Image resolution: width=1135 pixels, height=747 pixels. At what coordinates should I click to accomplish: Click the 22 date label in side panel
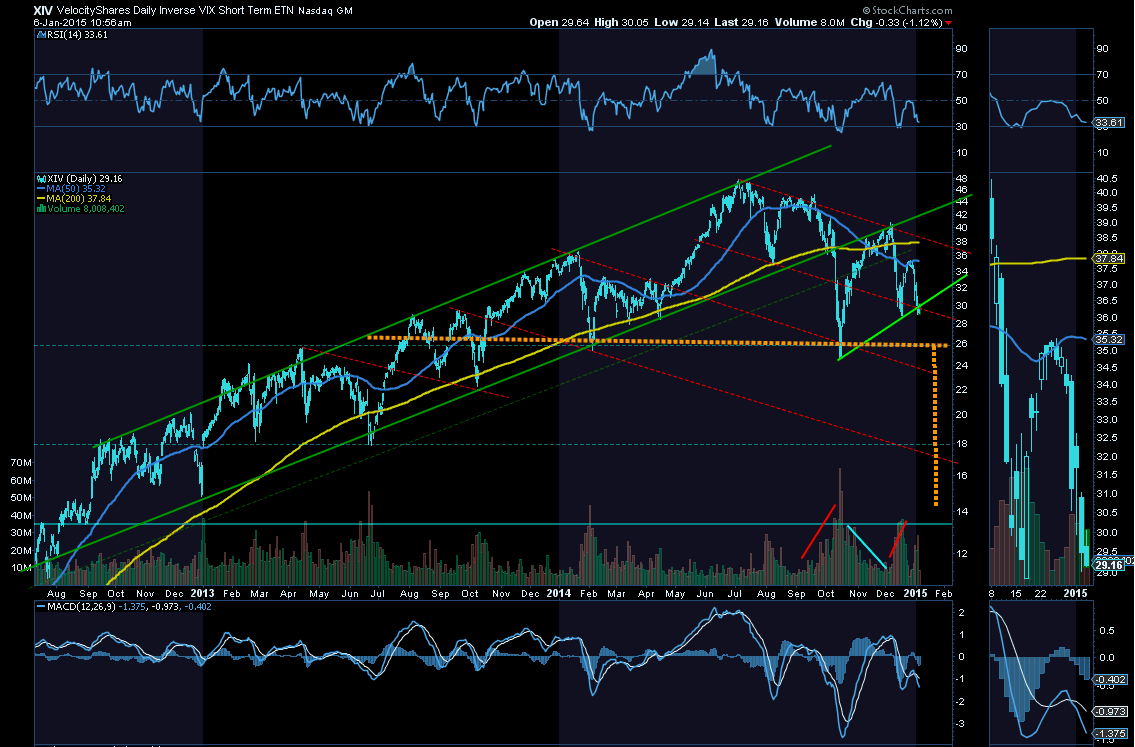(x=1040, y=593)
